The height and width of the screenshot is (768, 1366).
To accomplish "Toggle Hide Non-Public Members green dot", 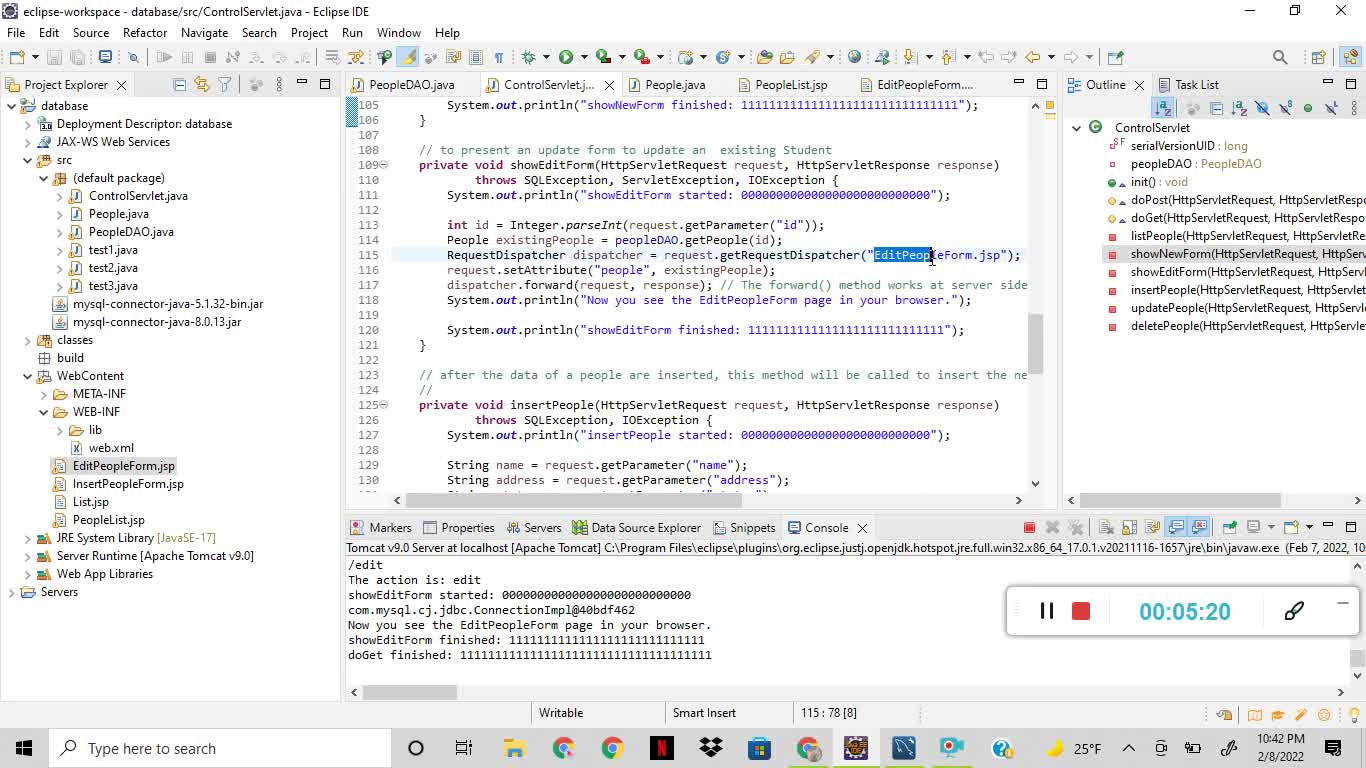I will (1308, 108).
